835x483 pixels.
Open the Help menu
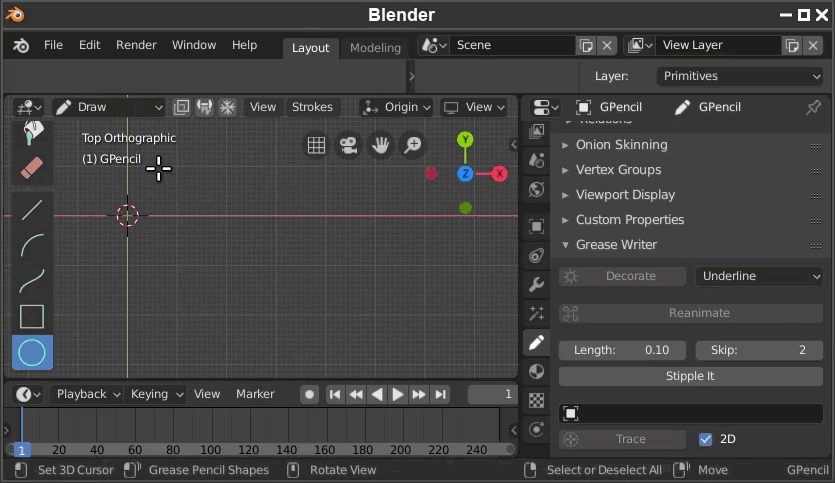point(244,45)
